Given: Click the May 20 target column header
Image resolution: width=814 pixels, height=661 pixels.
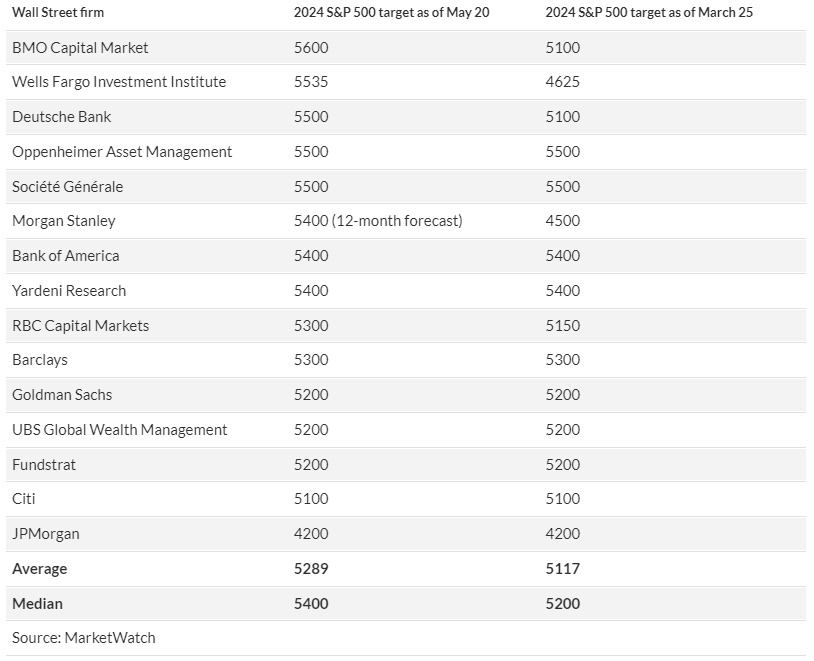Looking at the screenshot, I should click(x=391, y=12).
